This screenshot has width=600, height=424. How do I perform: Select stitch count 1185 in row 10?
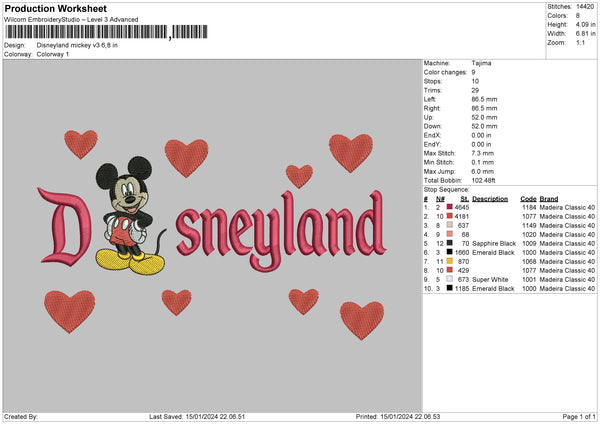click(x=462, y=289)
